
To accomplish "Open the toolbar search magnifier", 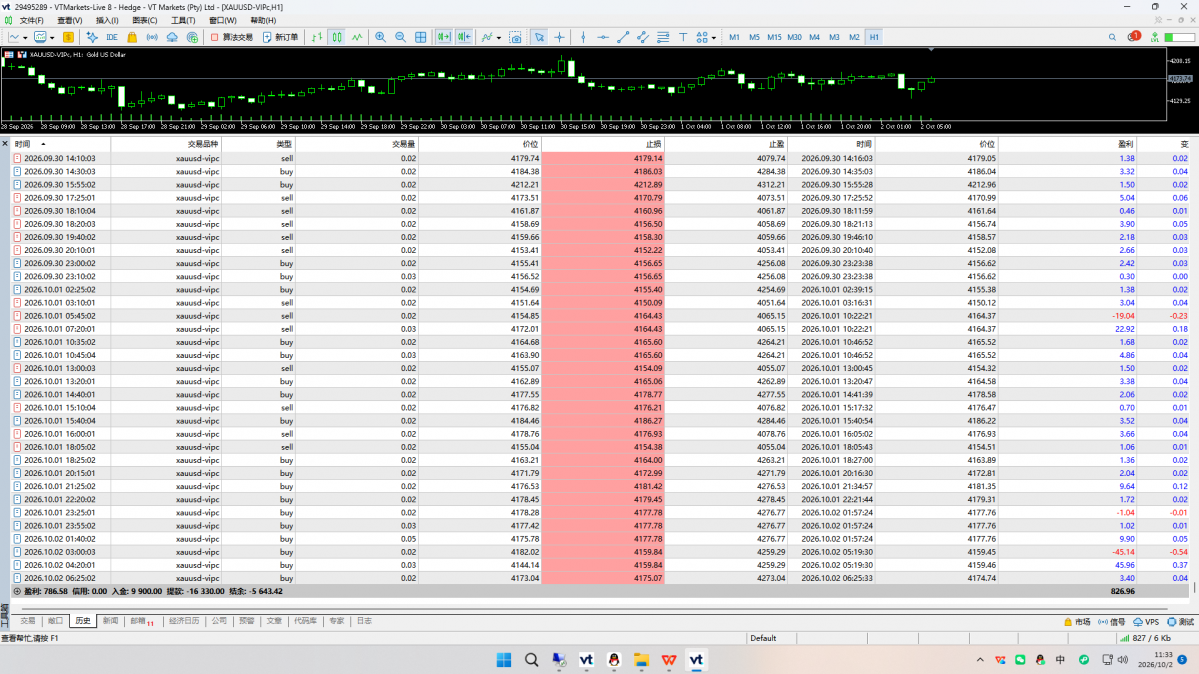I will [x=1112, y=37].
